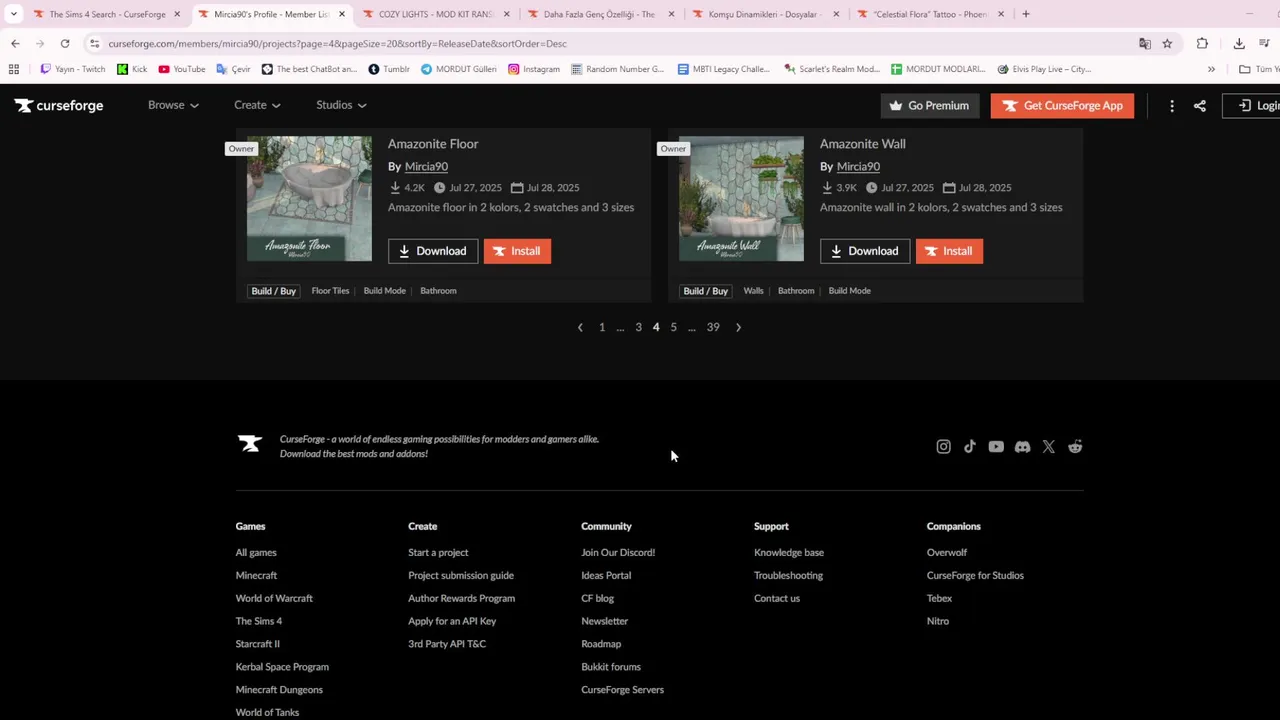Open Amazonite Floor thumbnail image
This screenshot has height=720, width=1280.
coord(309,198)
